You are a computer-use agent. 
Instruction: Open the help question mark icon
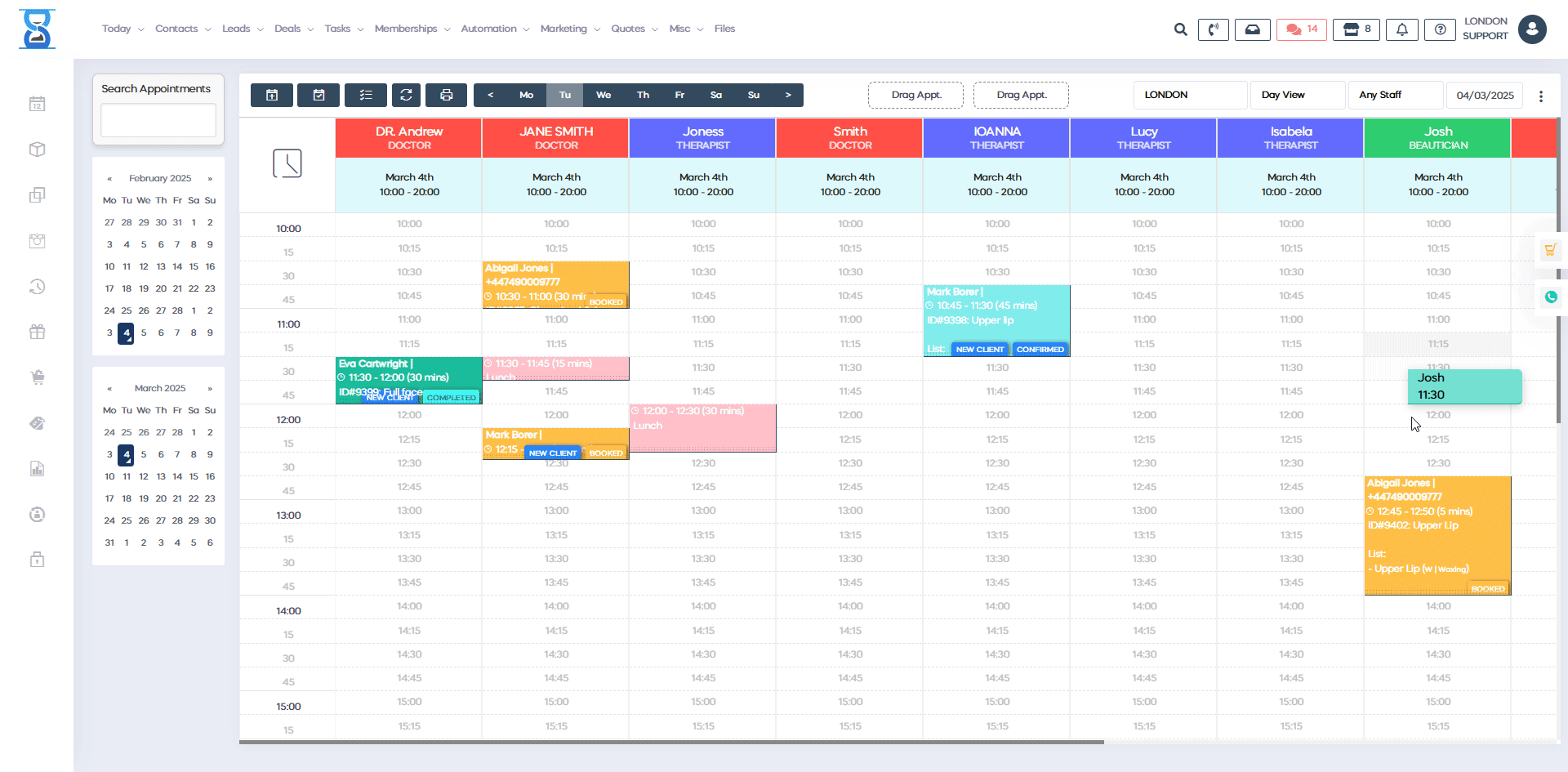1440,29
